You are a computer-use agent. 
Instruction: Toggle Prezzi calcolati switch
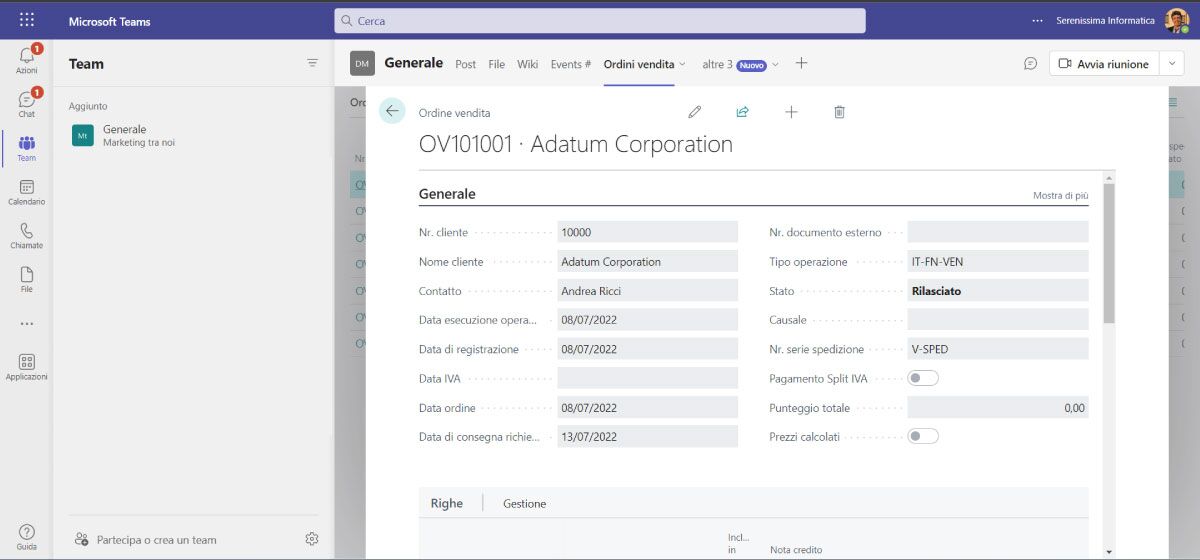pyautogui.click(x=923, y=437)
